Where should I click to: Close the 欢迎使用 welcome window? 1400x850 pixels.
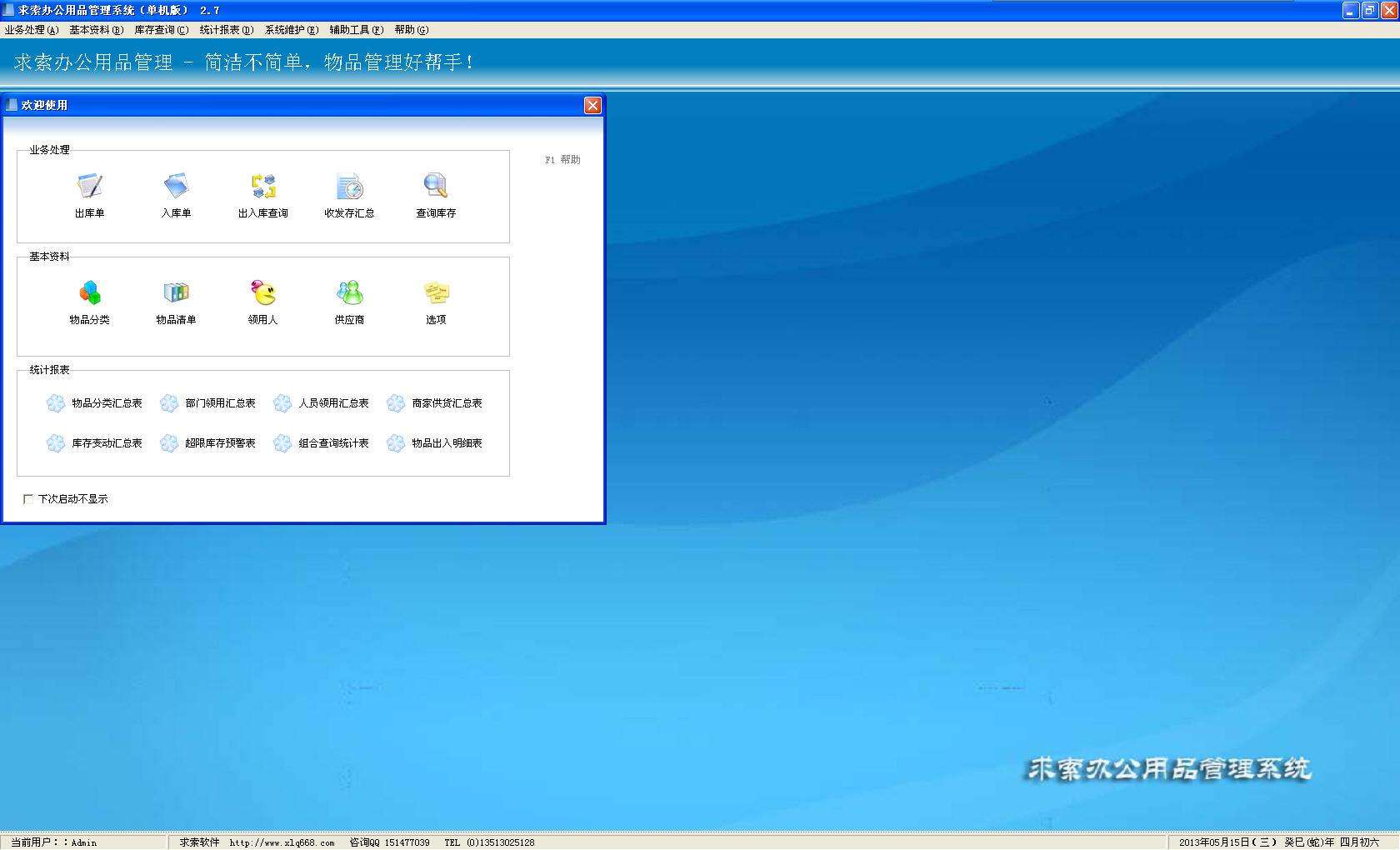click(592, 105)
